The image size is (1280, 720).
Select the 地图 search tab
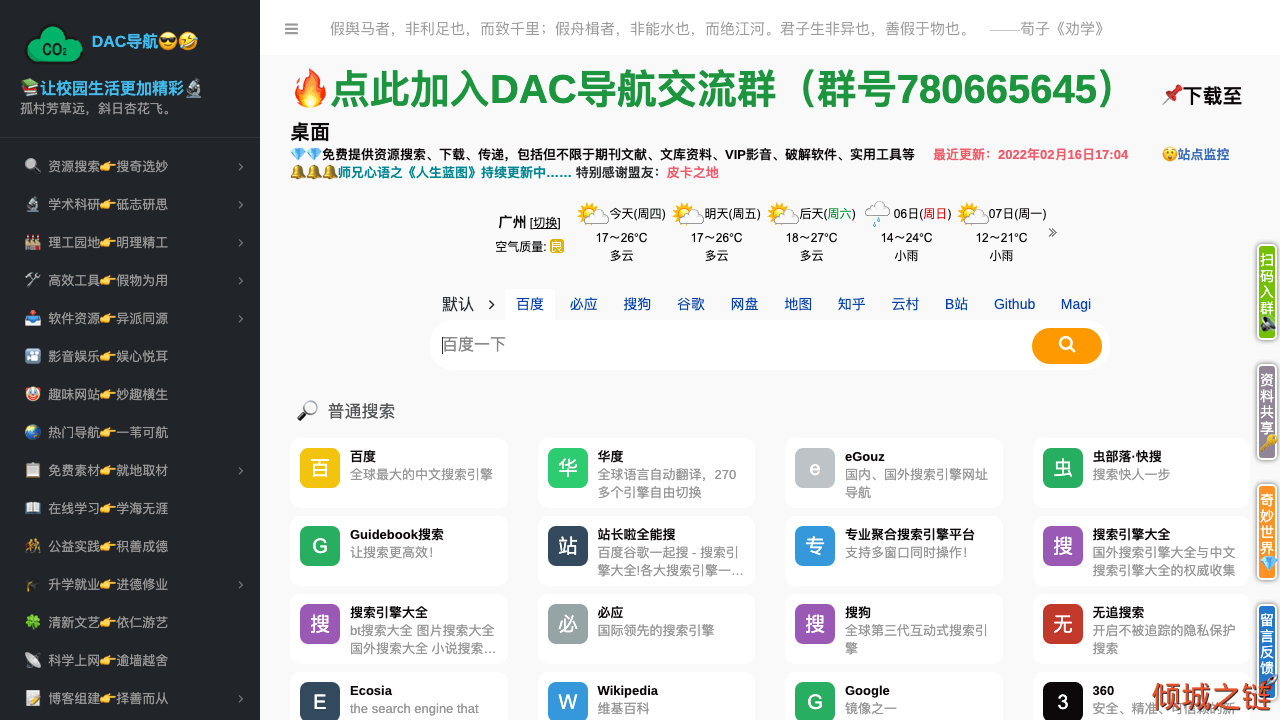coord(798,304)
